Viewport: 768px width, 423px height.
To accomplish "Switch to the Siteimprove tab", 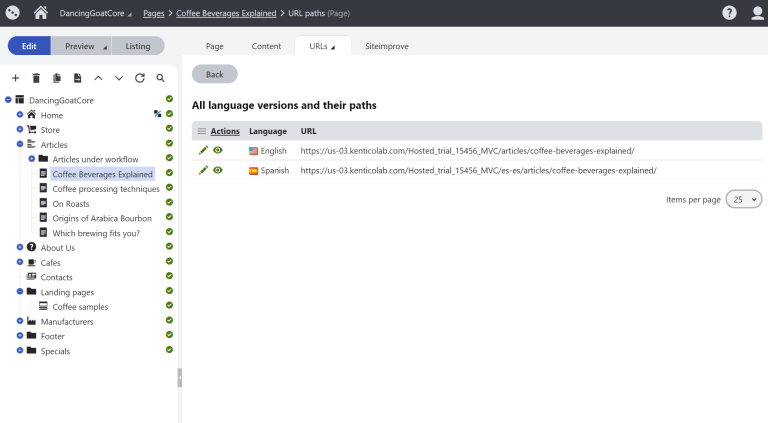I will 386,46.
